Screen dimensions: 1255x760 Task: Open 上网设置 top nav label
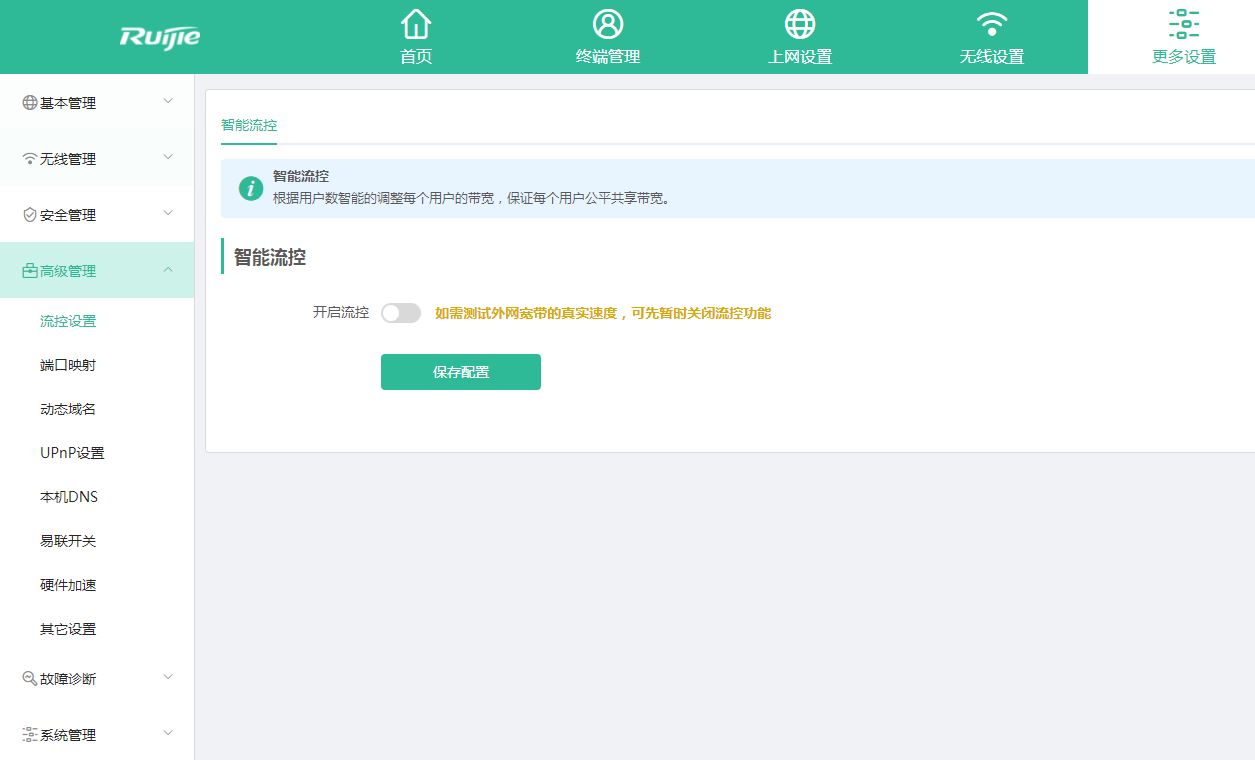(x=800, y=57)
